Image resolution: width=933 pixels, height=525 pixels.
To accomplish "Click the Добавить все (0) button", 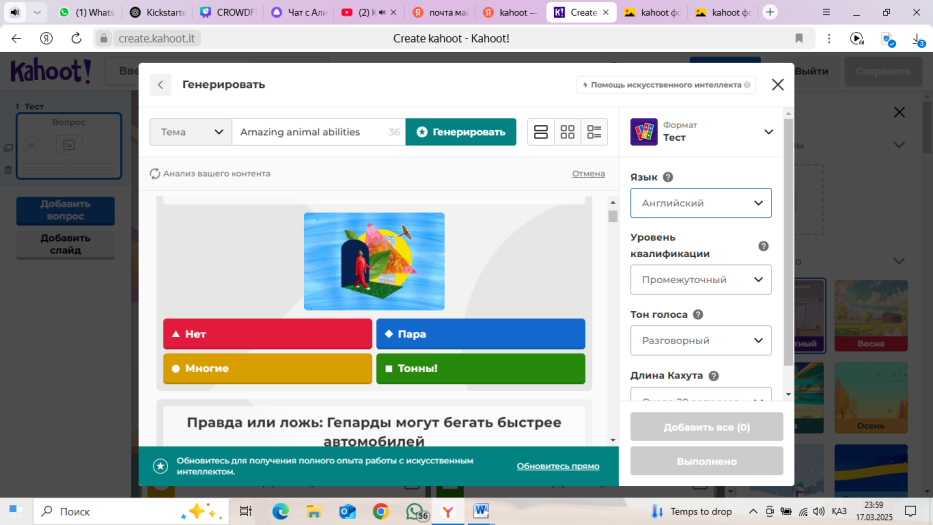I will 706,427.
